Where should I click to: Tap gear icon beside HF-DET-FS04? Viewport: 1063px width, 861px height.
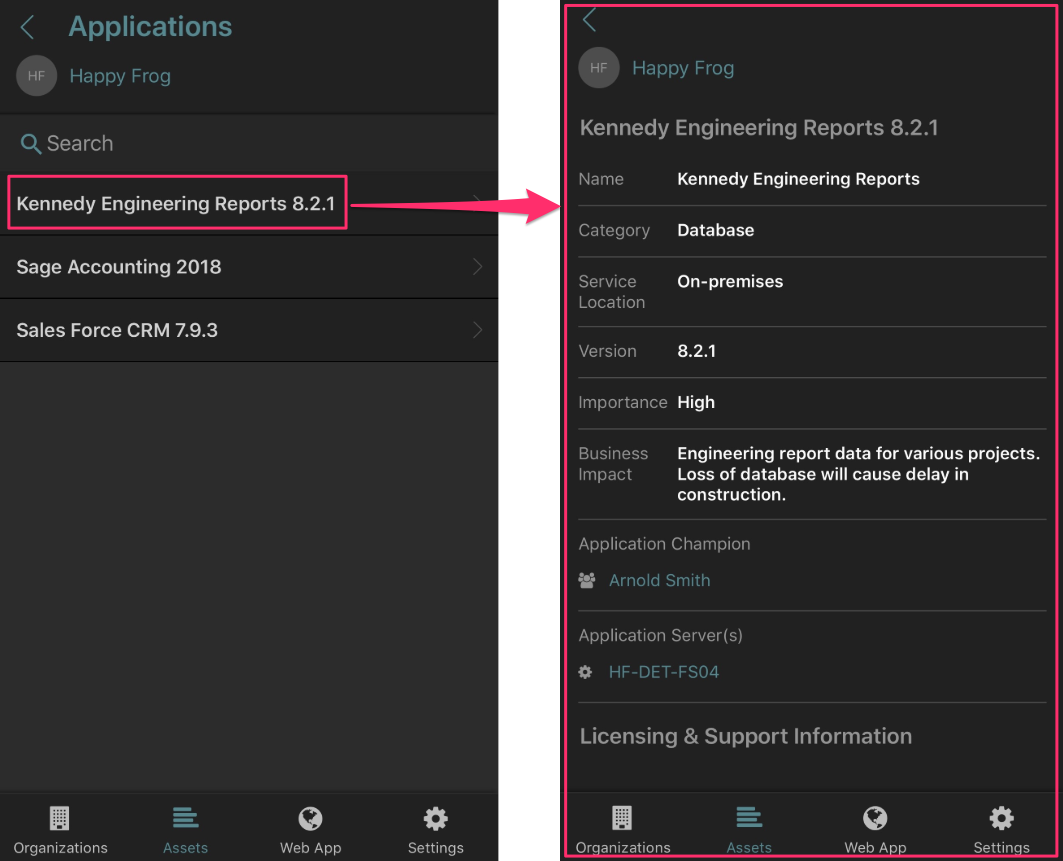586,672
